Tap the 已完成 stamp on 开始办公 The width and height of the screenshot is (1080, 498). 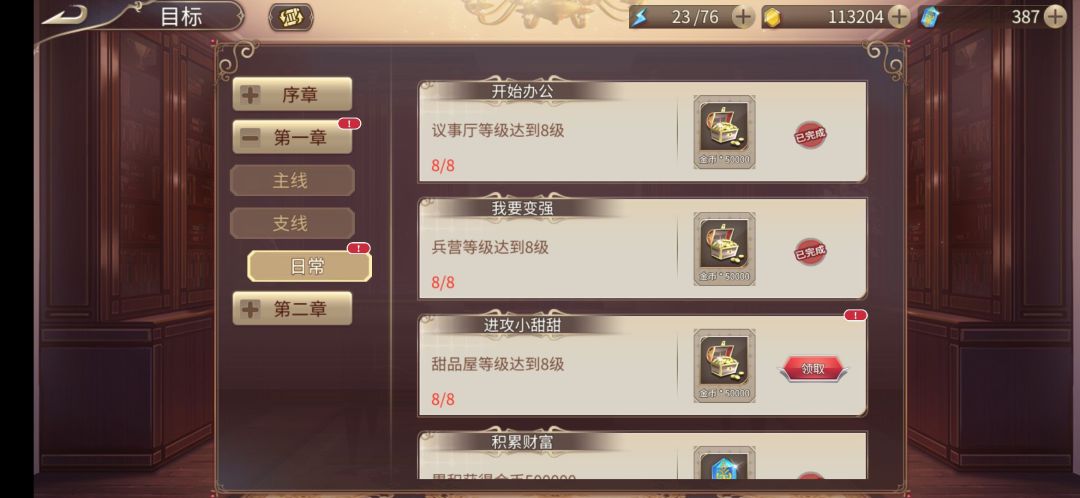(810, 135)
